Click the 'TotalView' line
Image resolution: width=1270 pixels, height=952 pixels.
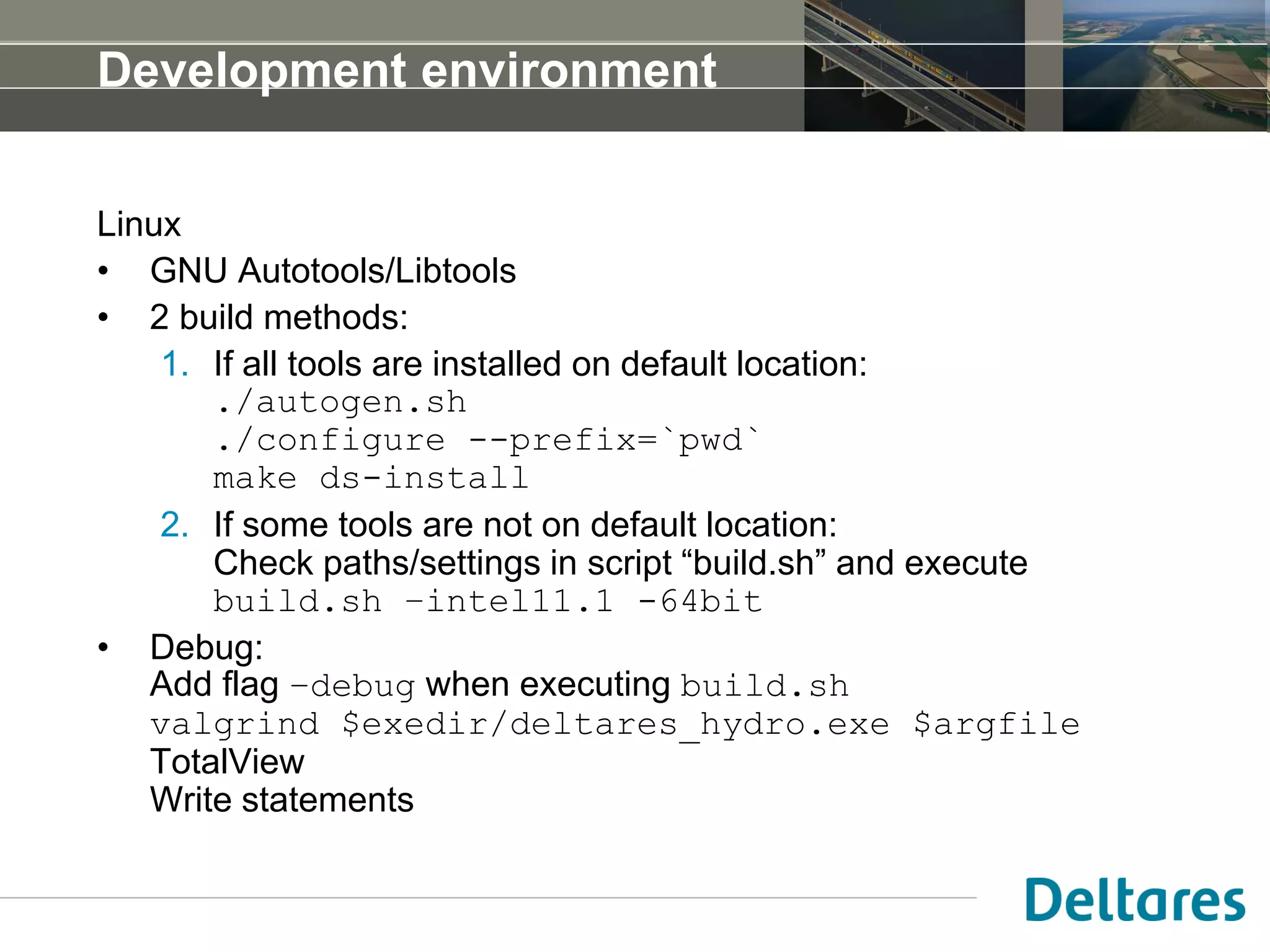coord(227,762)
